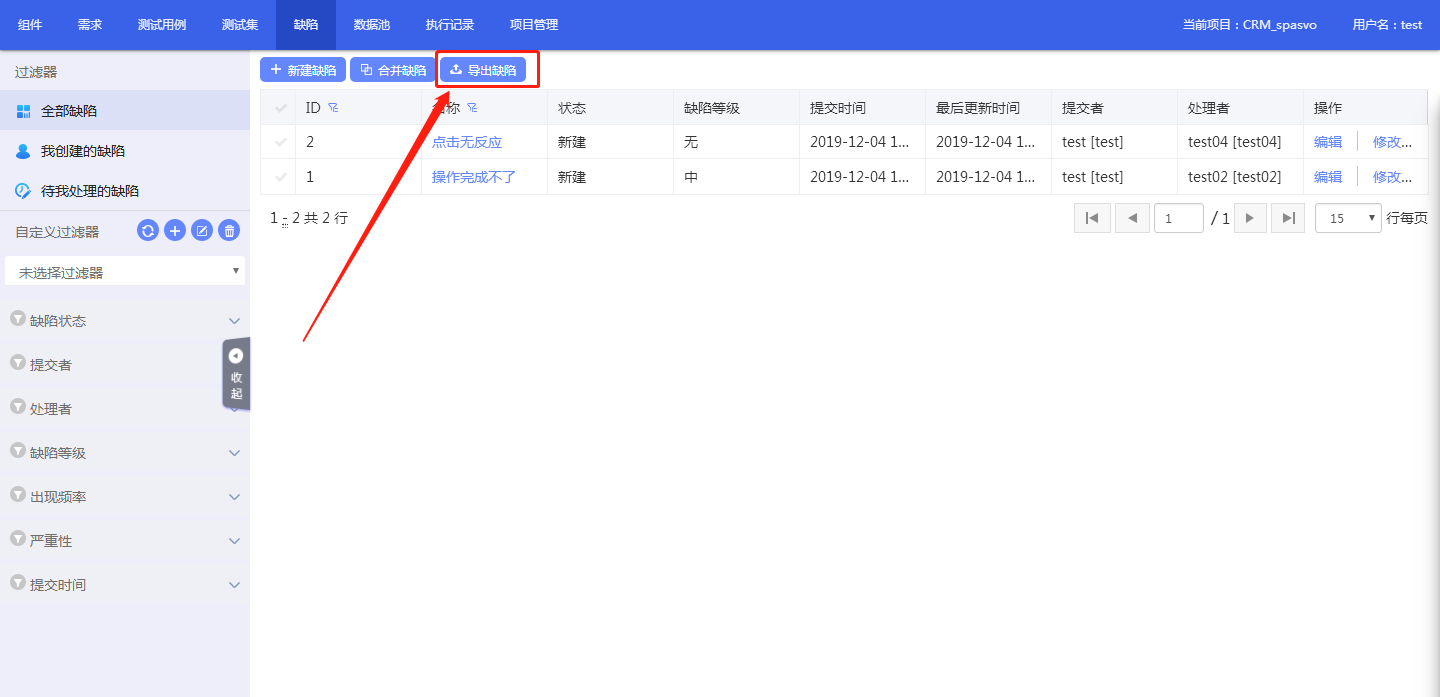This screenshot has height=697, width=1440.
Task: Go to the first page using pagination icon
Action: 1092,218
